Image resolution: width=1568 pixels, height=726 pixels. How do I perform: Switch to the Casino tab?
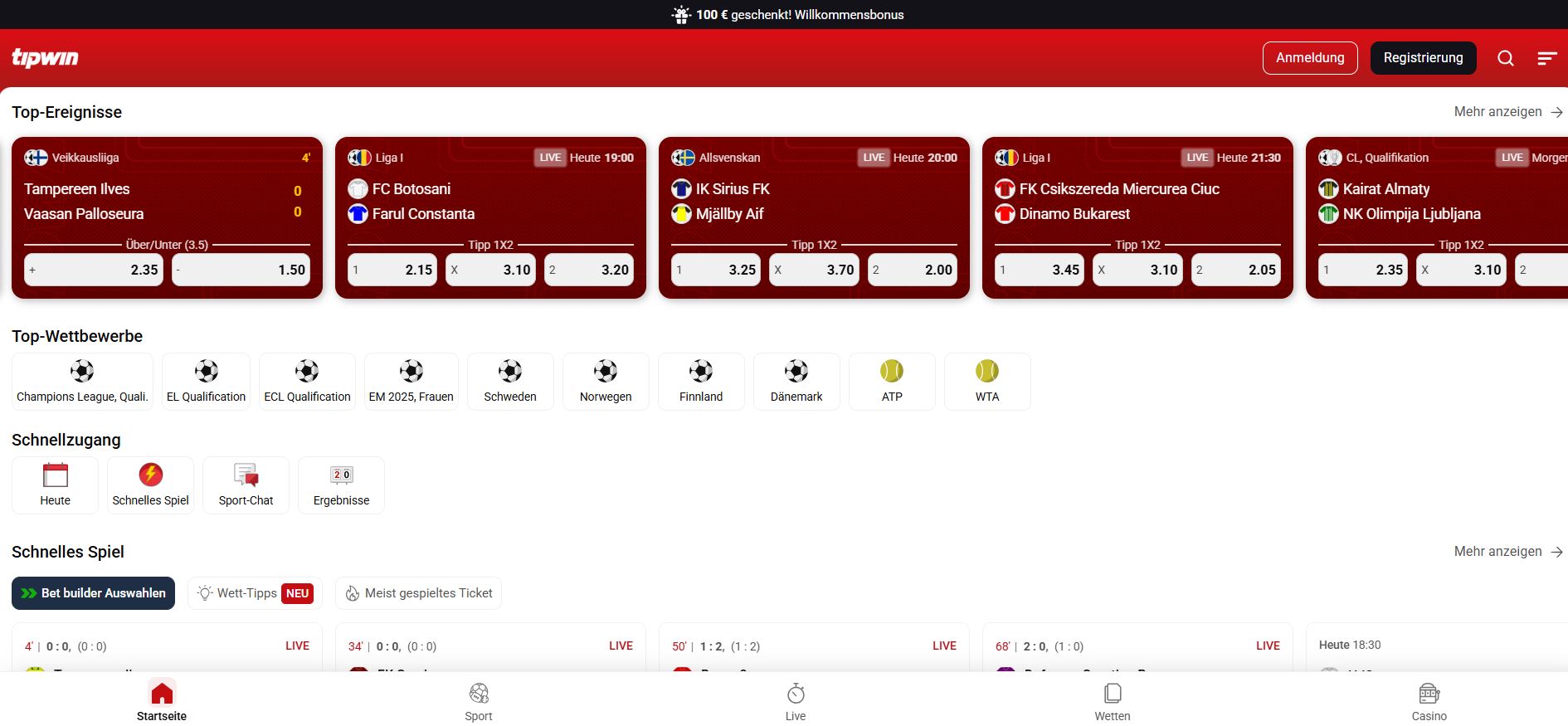1429,702
